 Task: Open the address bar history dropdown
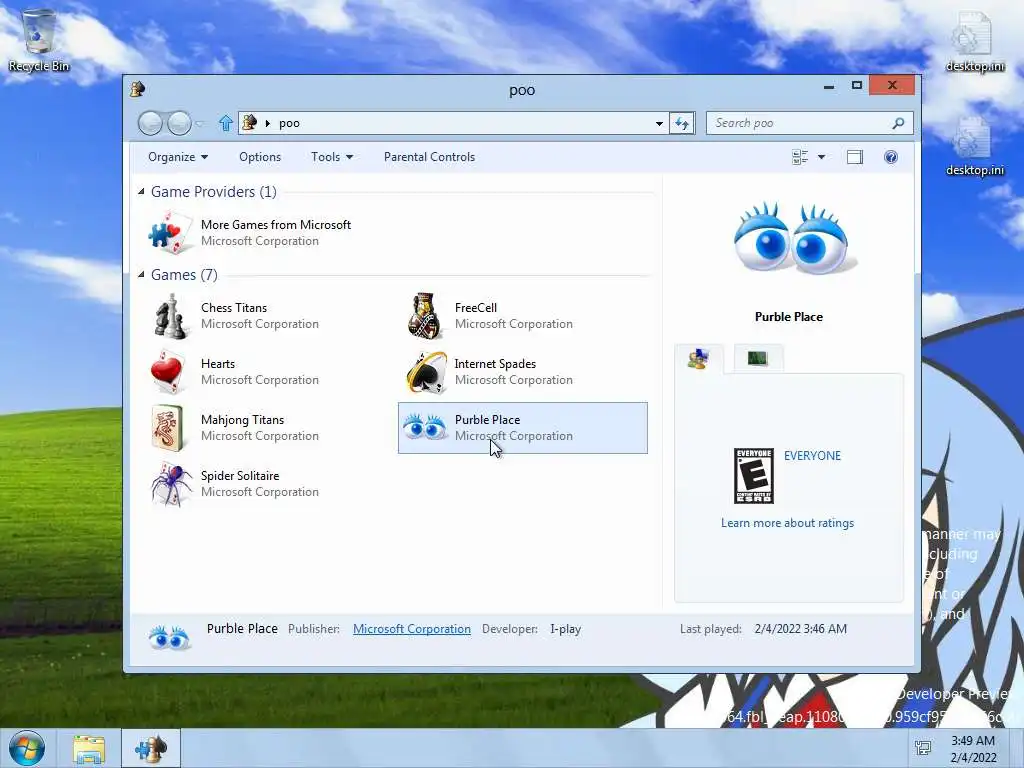pyautogui.click(x=659, y=123)
